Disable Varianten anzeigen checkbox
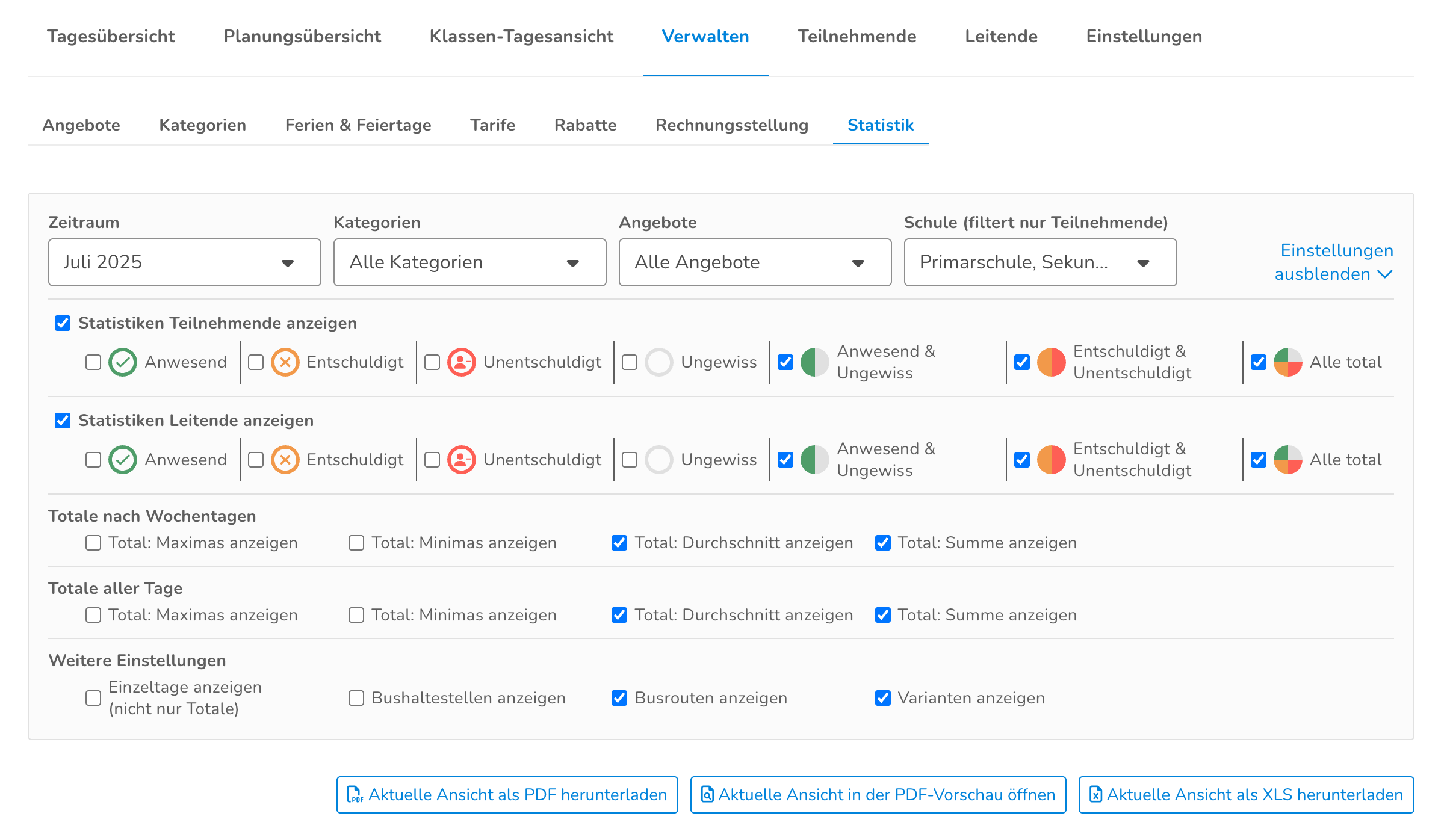Image resolution: width=1453 pixels, height=840 pixels. click(883, 698)
